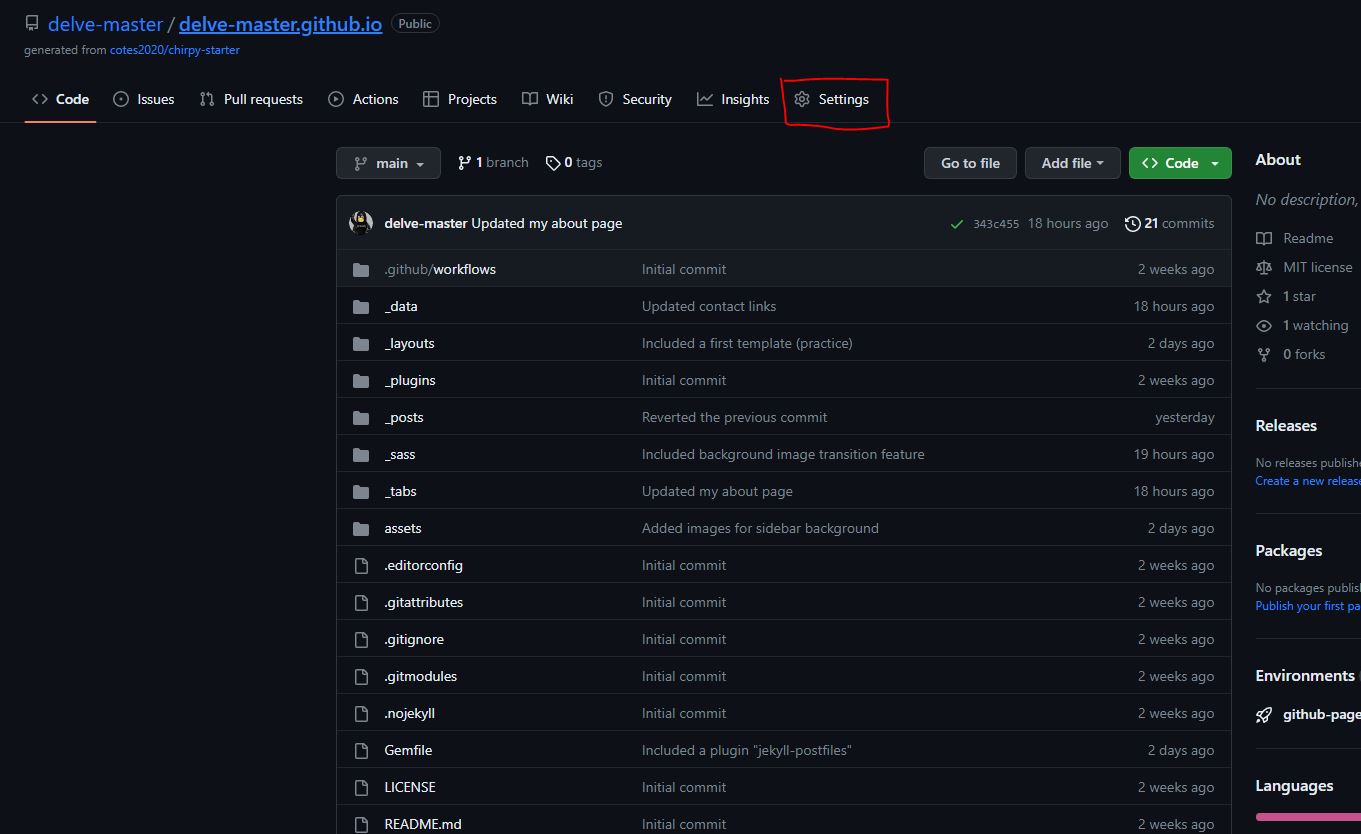Click the rocket icon beside github-pages environment

1264,714
